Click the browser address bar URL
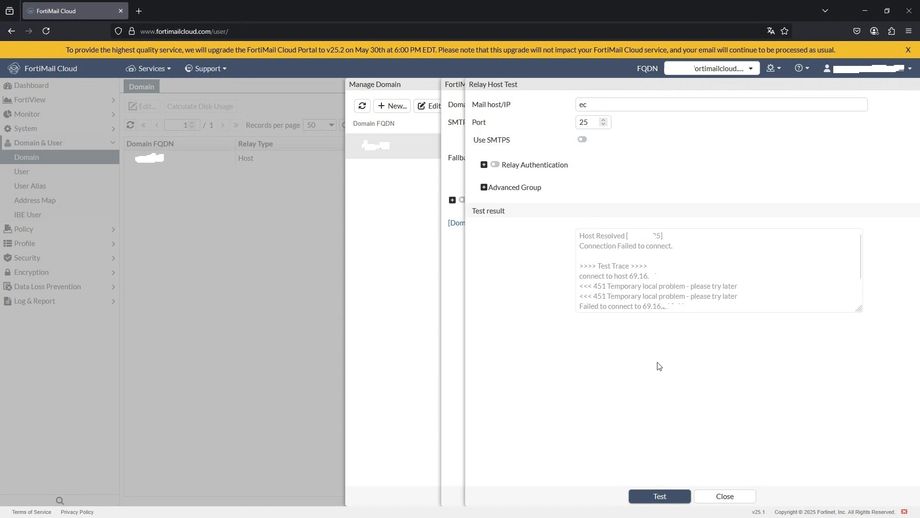920x518 pixels. (x=184, y=32)
